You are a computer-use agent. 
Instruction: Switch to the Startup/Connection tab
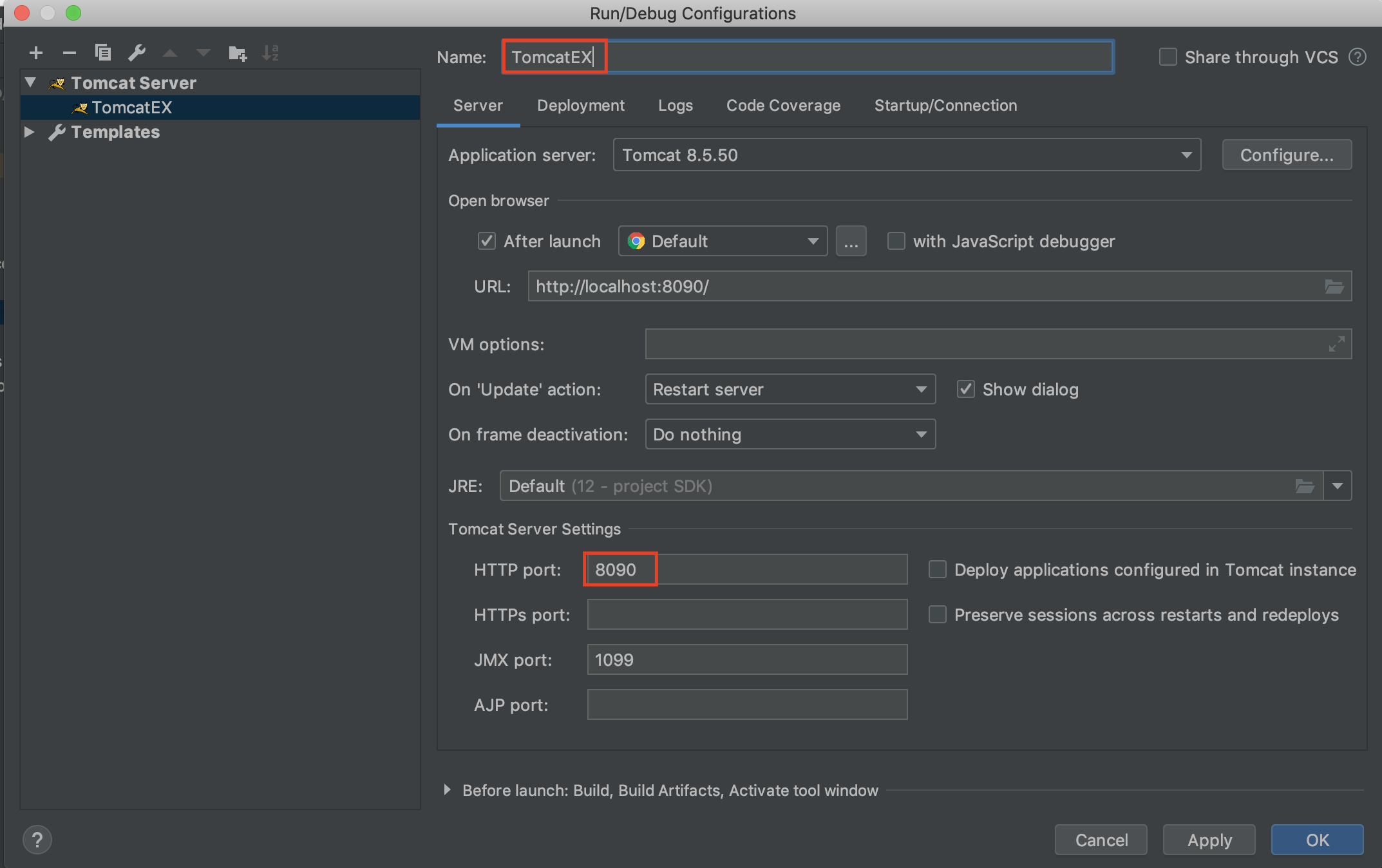point(945,106)
